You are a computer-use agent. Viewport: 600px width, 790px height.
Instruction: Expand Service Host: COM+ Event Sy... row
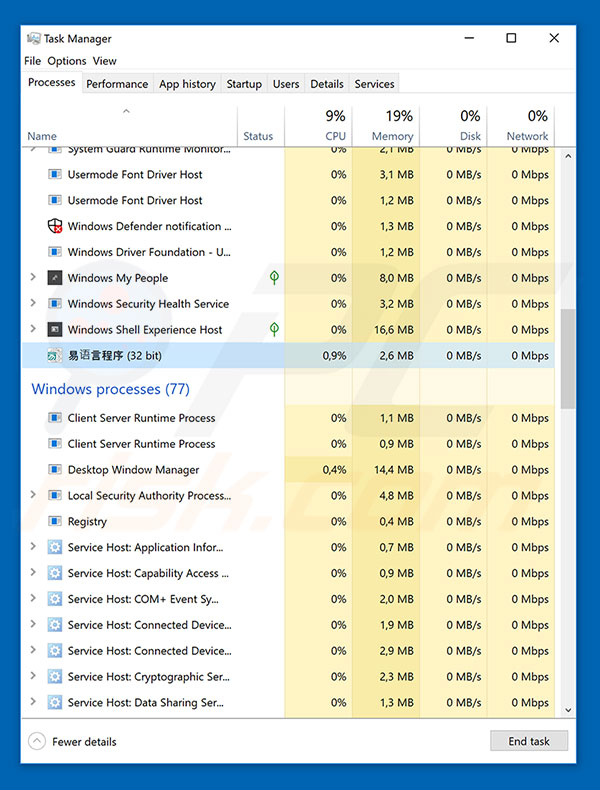click(x=33, y=599)
